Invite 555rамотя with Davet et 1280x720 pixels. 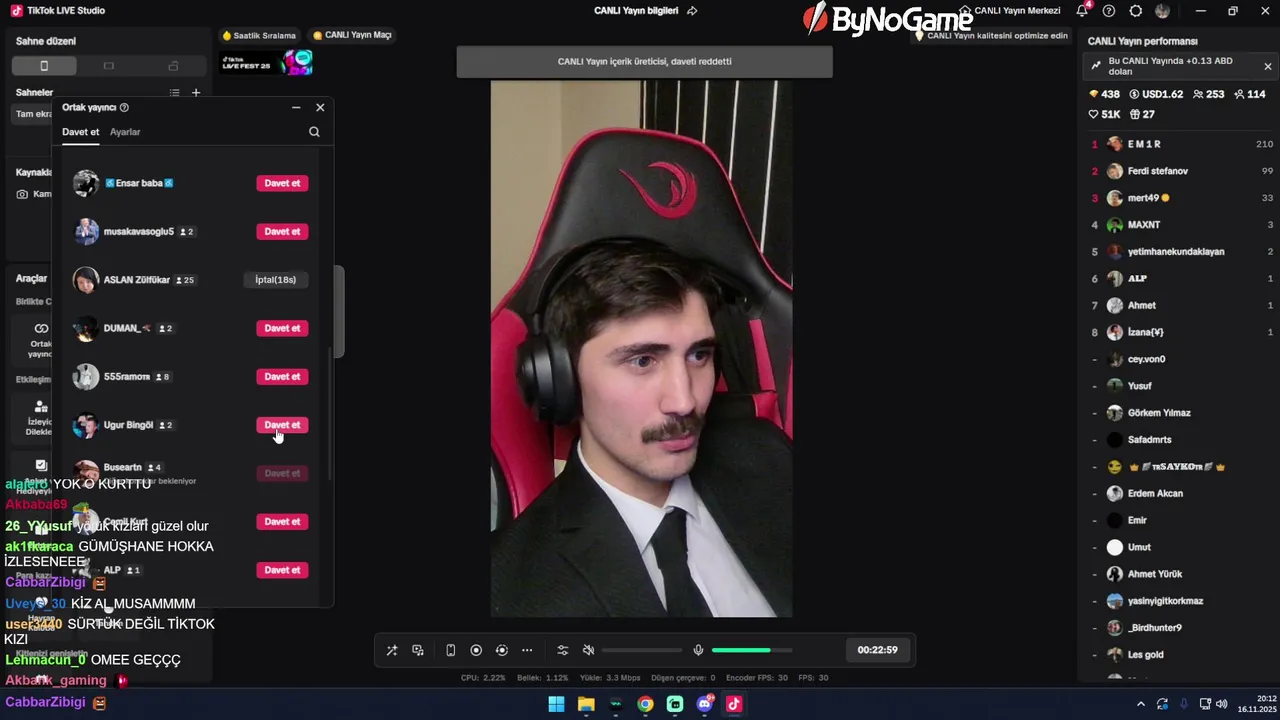282,377
